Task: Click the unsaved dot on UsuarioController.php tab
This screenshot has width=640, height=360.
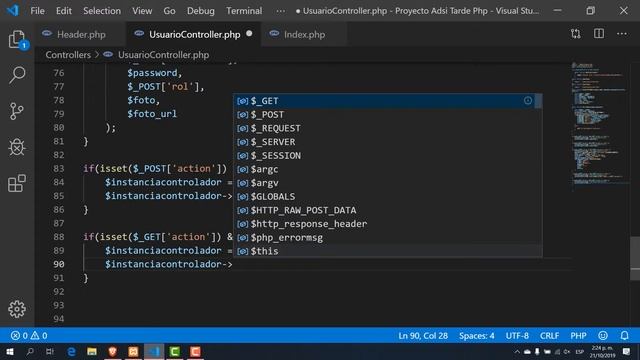Action: click(249, 34)
